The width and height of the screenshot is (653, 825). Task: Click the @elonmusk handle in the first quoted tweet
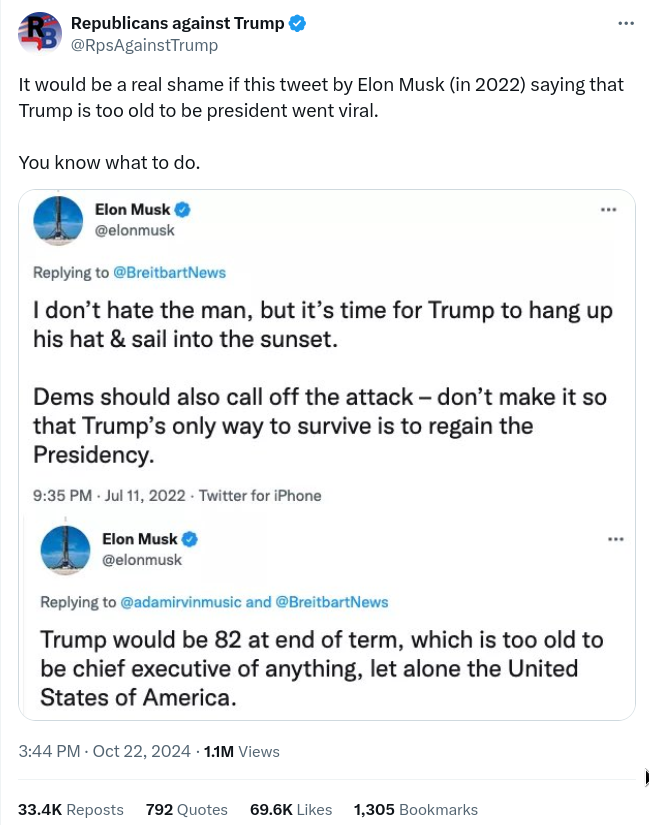(x=135, y=230)
